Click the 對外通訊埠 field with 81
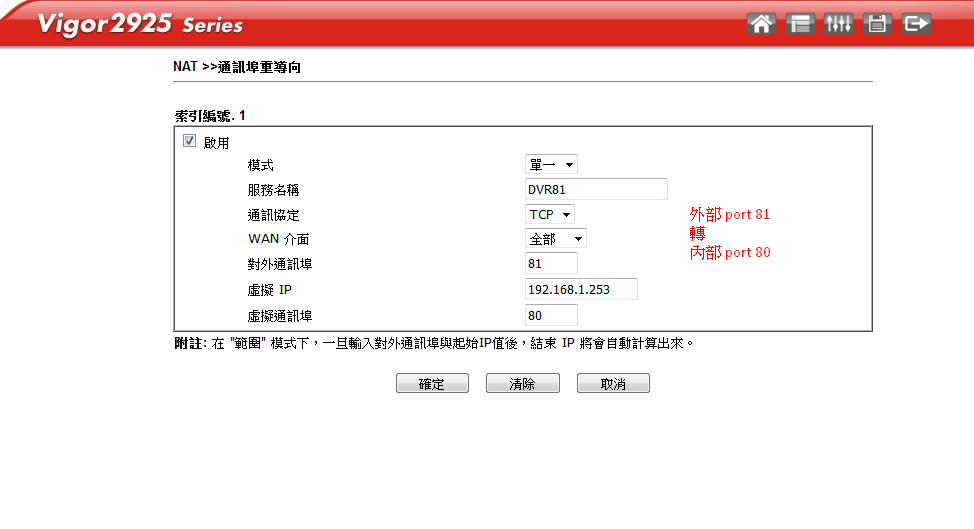 pos(551,264)
